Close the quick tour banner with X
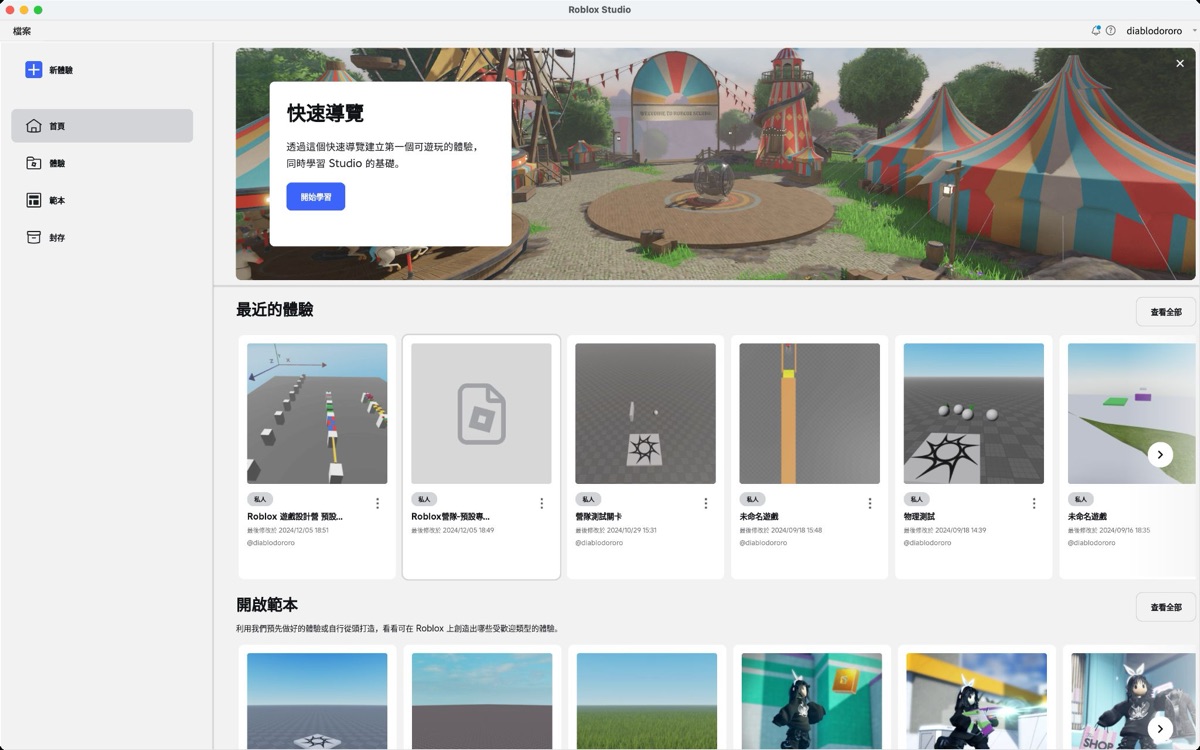 [x=1180, y=63]
